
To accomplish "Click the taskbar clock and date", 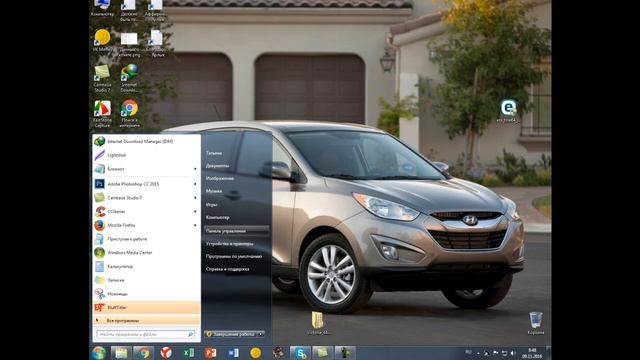I will click(532, 353).
